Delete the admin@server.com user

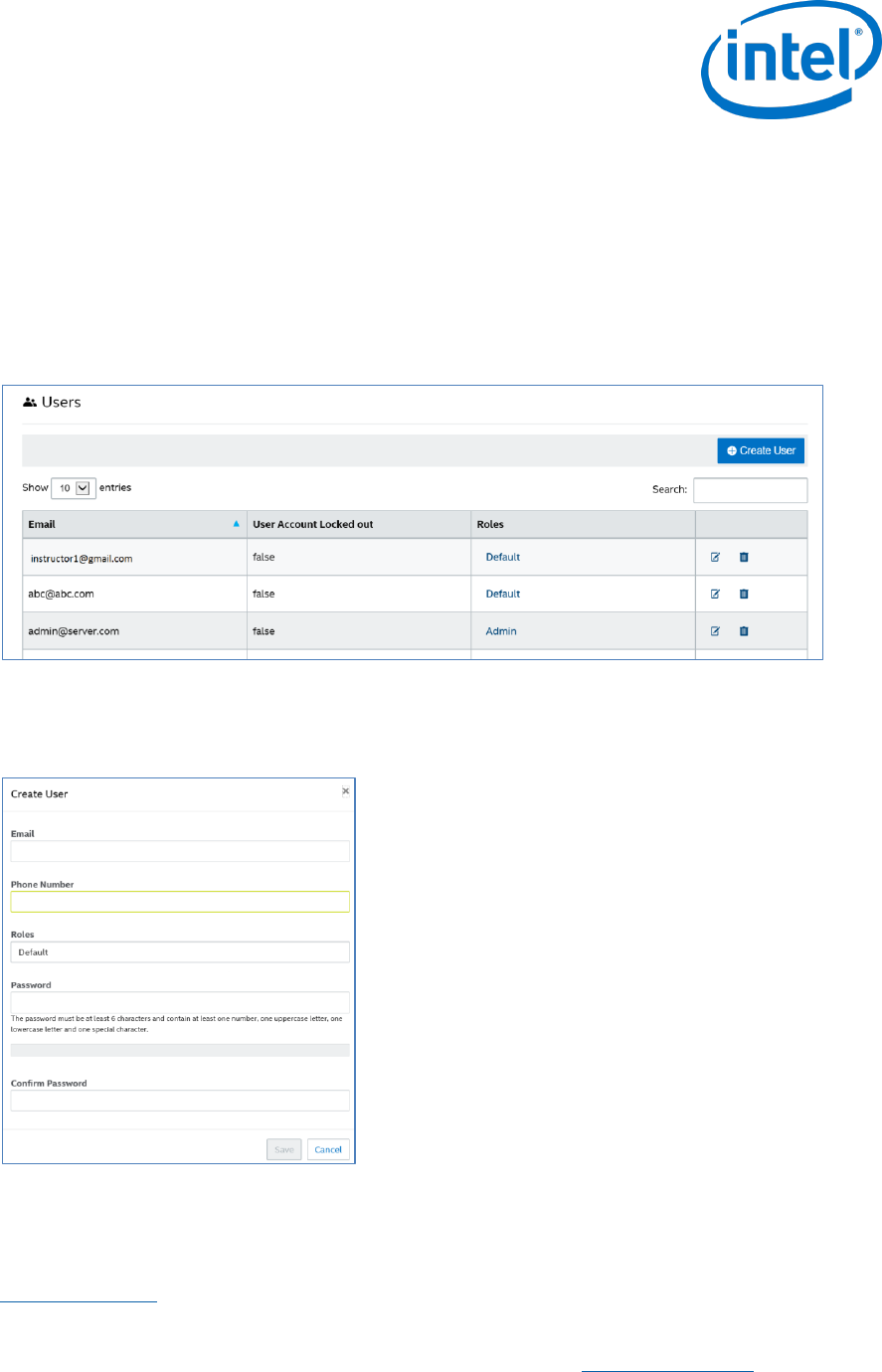point(744,630)
